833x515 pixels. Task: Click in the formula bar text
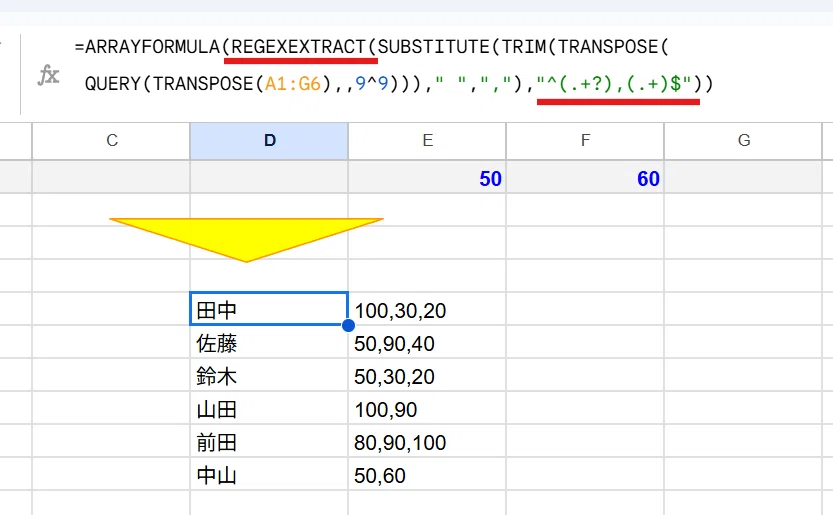[394, 65]
